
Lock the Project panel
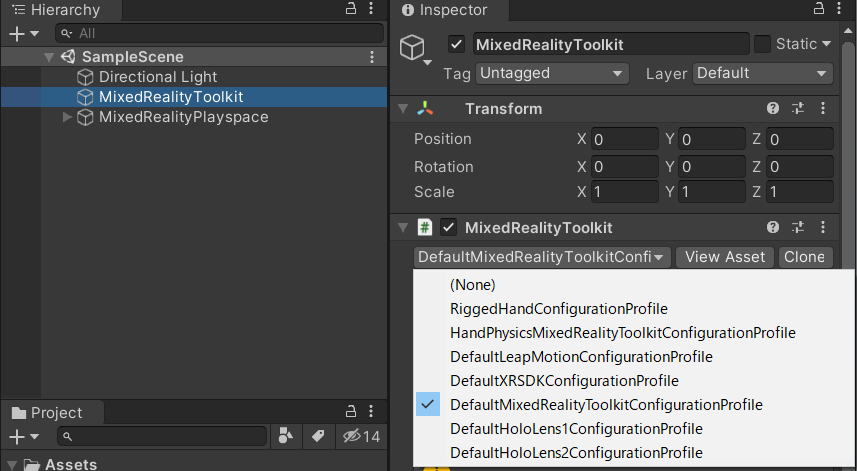click(x=351, y=411)
